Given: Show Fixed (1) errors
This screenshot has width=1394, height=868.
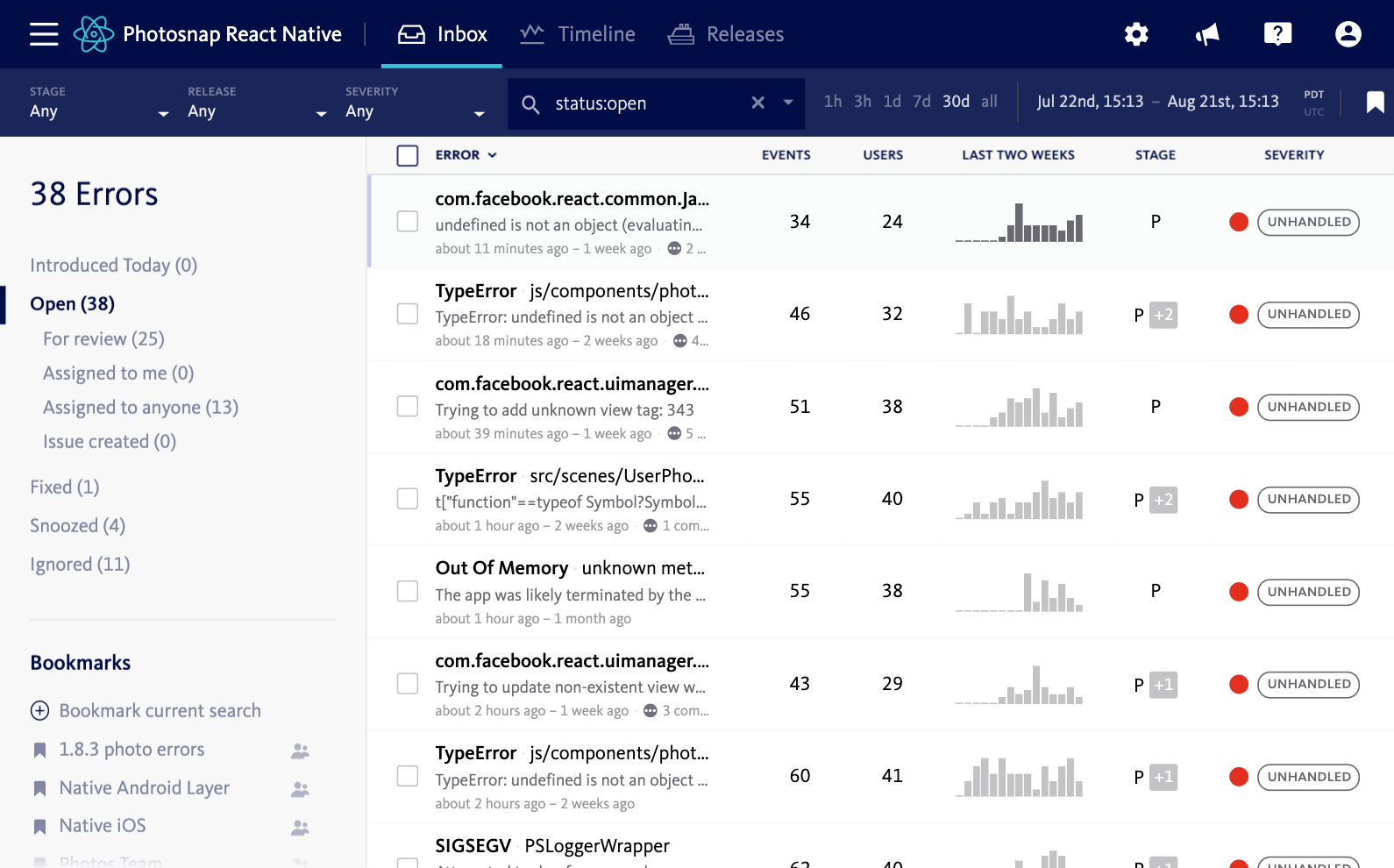Looking at the screenshot, I should (65, 487).
